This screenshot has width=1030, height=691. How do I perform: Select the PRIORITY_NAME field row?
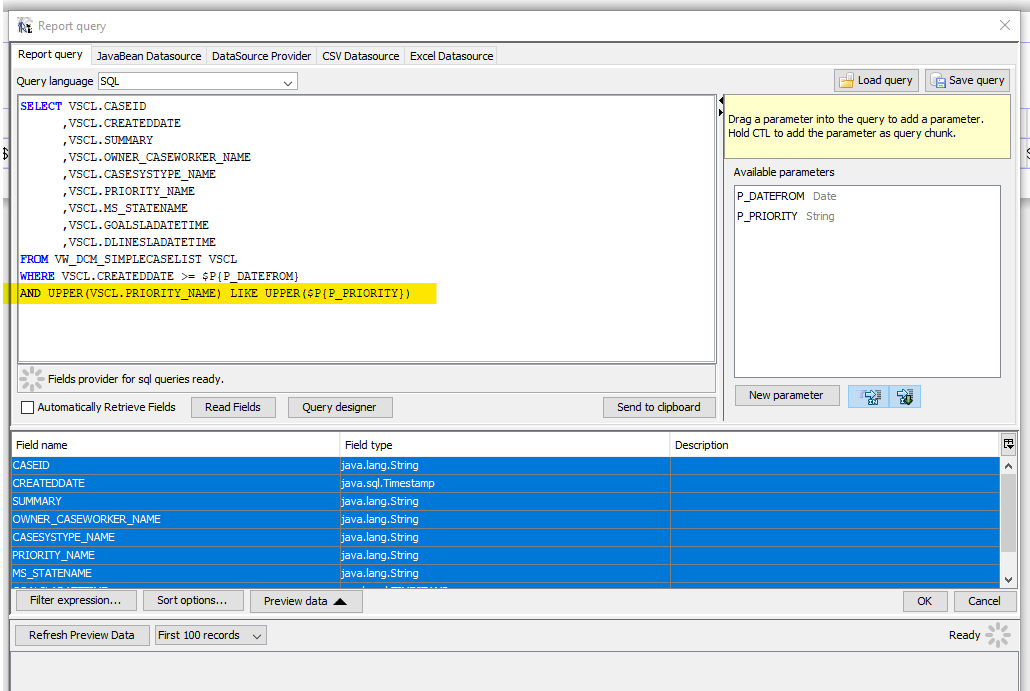click(x=505, y=555)
